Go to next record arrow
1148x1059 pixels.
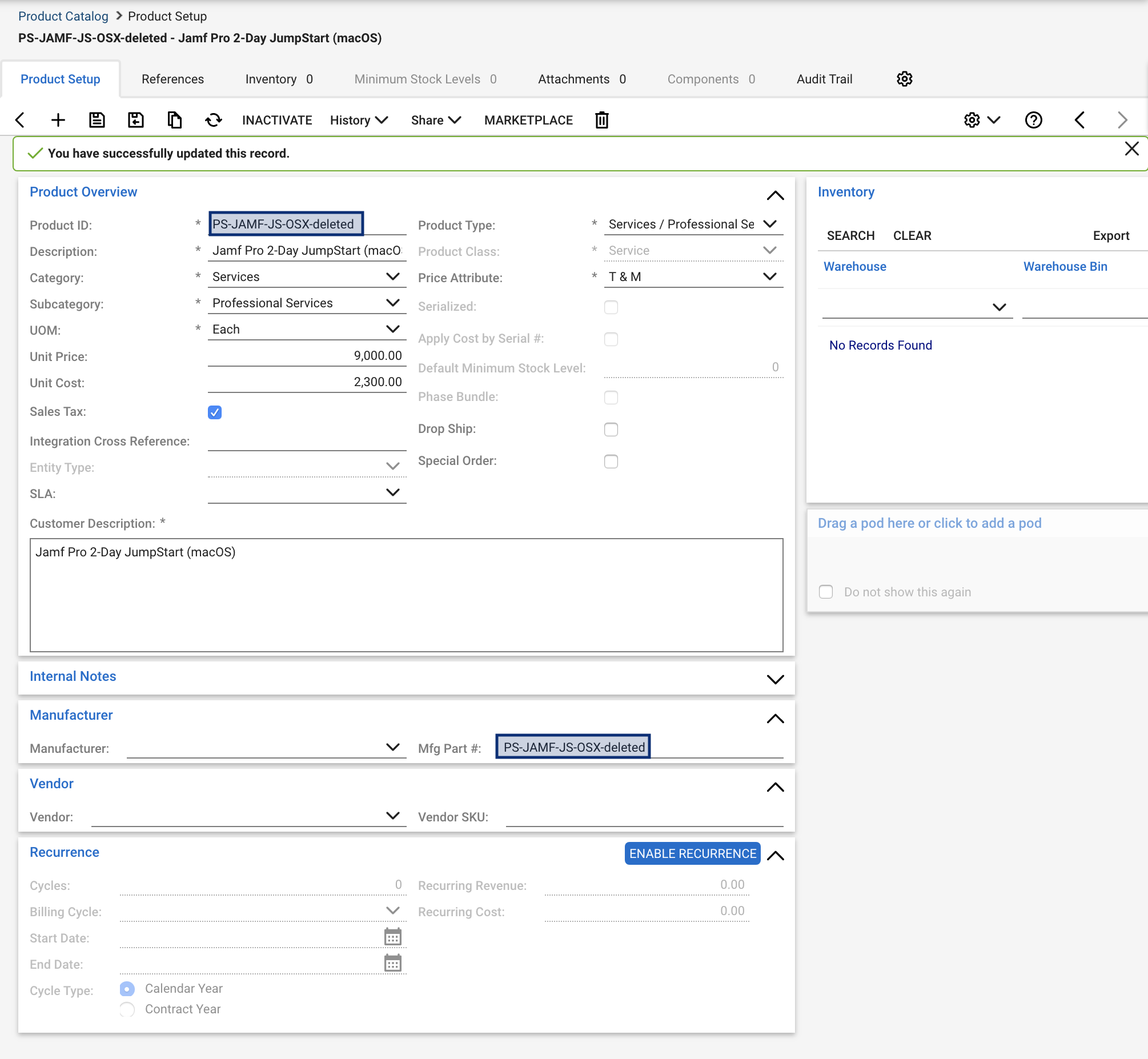[1122, 120]
